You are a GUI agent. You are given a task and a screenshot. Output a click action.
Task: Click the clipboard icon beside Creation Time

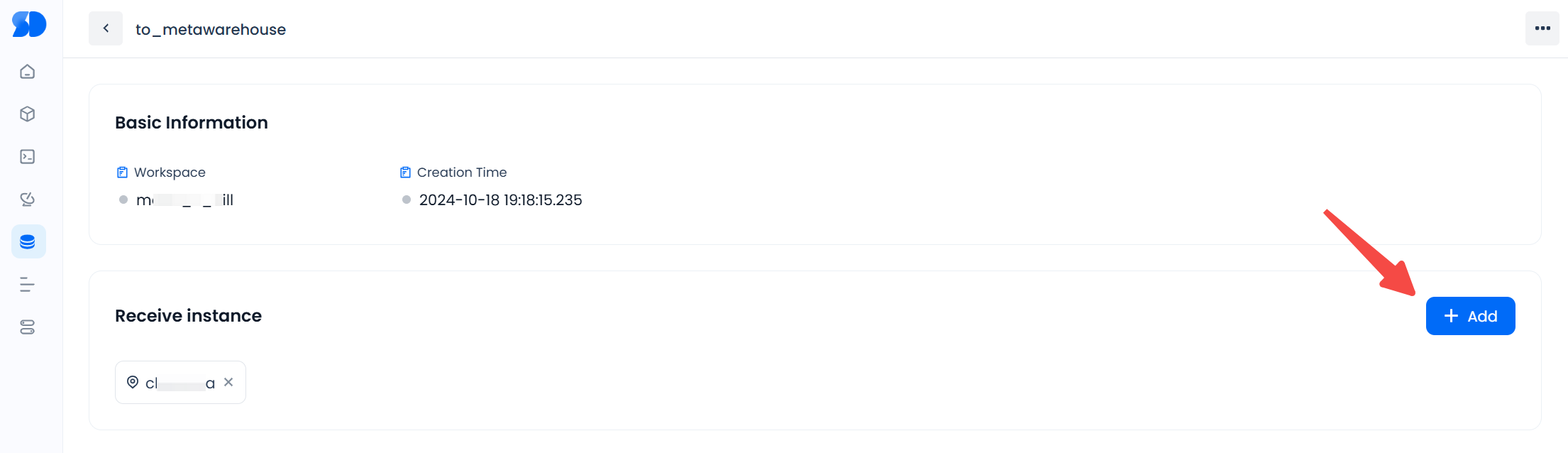[406, 173]
